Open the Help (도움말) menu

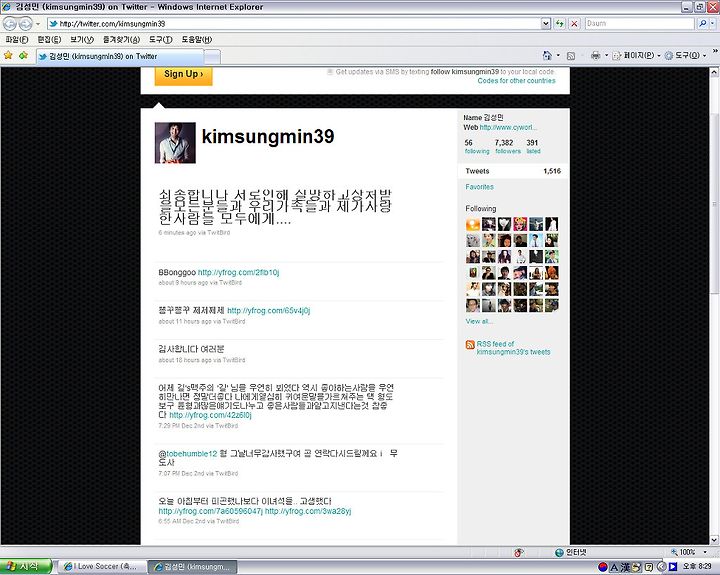(197, 39)
